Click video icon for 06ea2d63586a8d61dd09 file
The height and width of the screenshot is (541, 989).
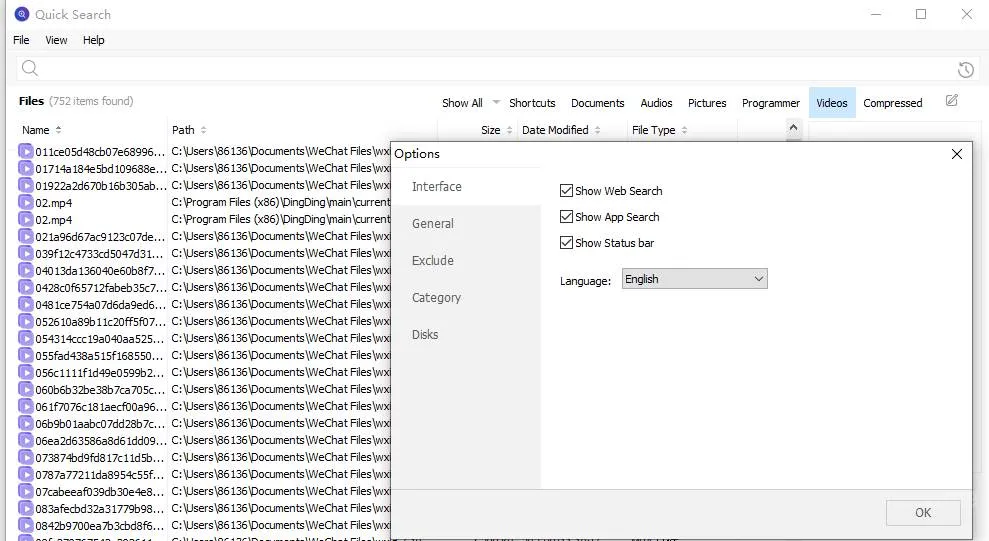click(x=25, y=441)
